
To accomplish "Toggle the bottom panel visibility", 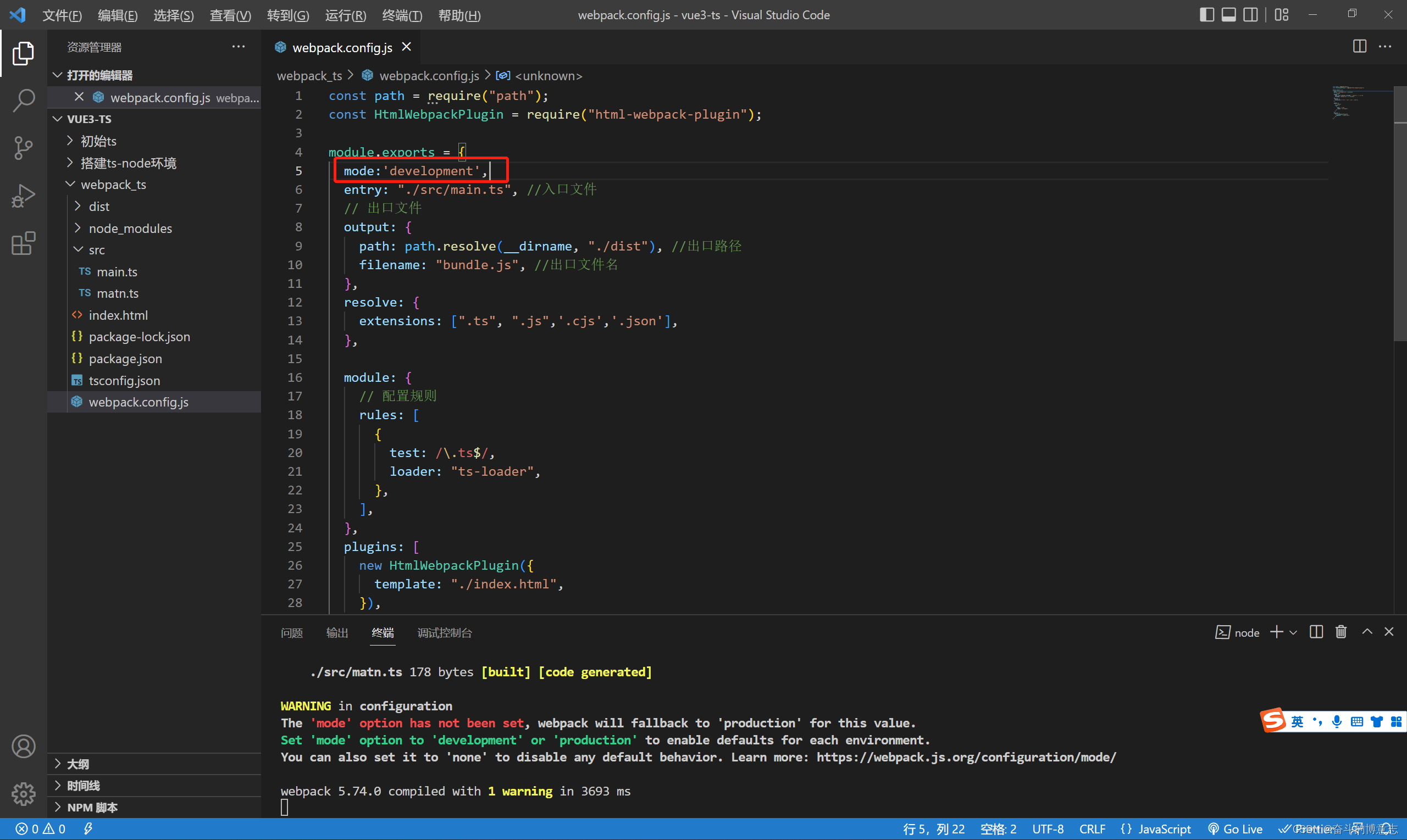I will click(x=1228, y=15).
